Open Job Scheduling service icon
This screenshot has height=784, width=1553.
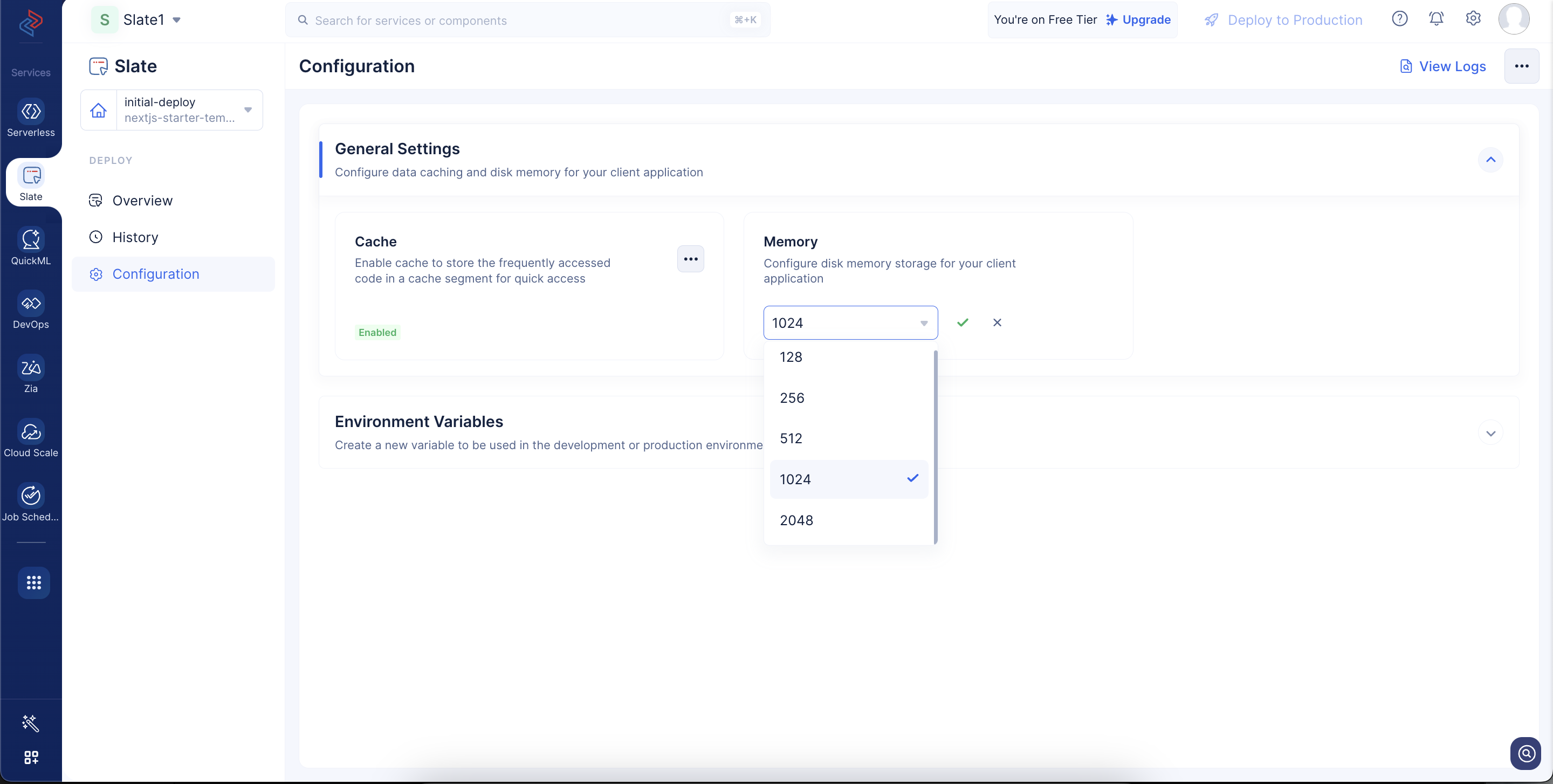click(x=31, y=496)
